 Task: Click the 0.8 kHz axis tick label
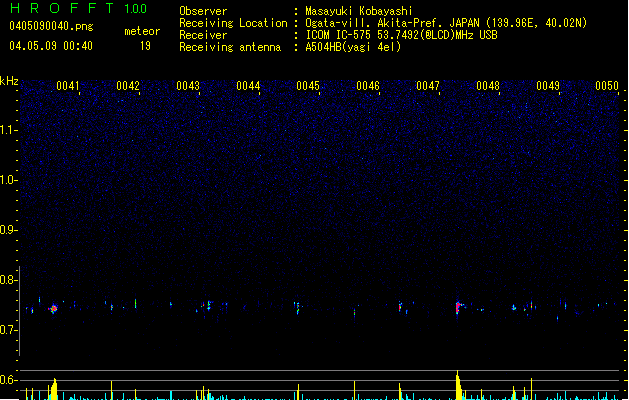coord(8,280)
